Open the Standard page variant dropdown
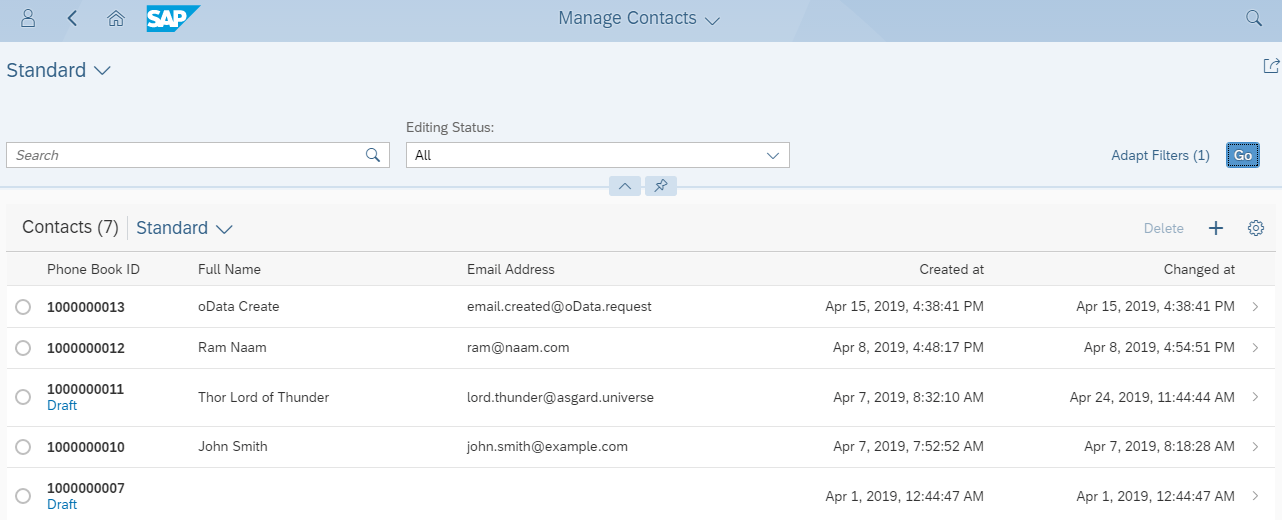 click(59, 70)
